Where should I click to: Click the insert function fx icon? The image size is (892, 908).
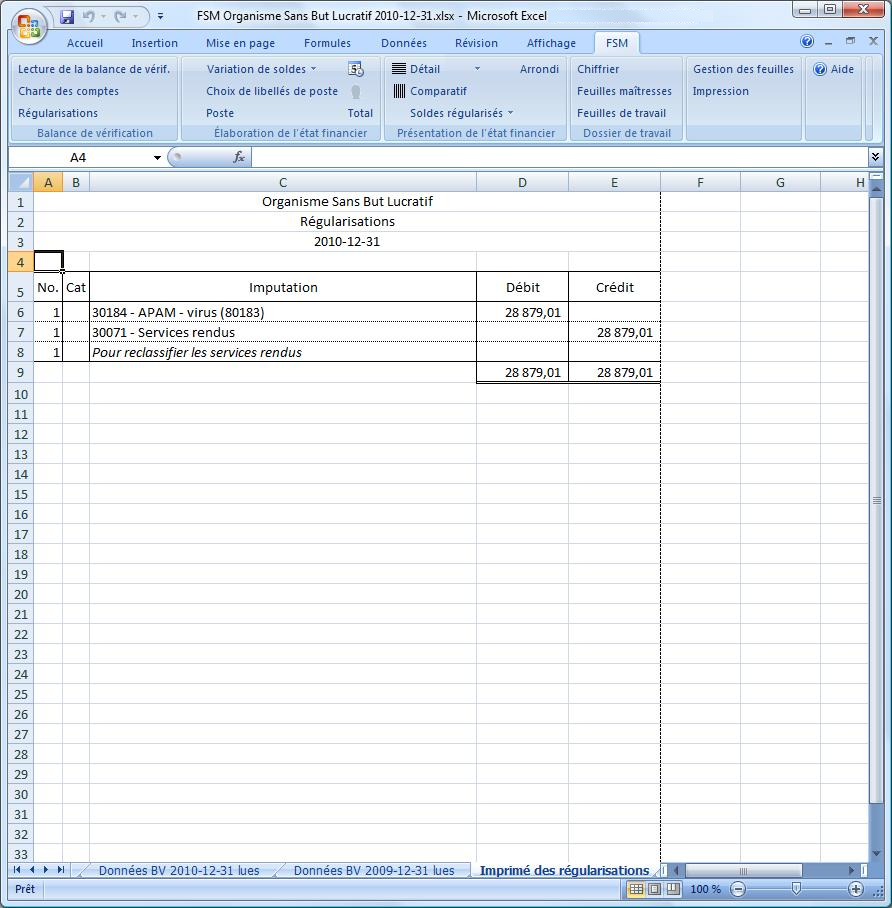(239, 157)
